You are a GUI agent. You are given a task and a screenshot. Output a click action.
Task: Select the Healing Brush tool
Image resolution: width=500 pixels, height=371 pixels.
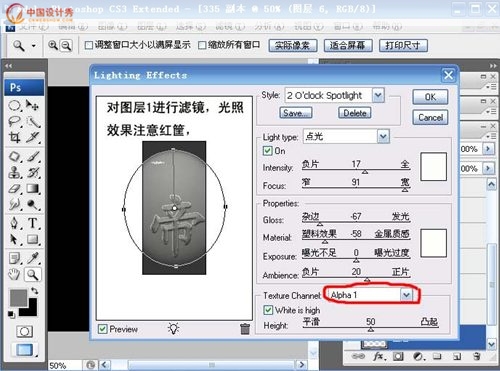(x=14, y=156)
